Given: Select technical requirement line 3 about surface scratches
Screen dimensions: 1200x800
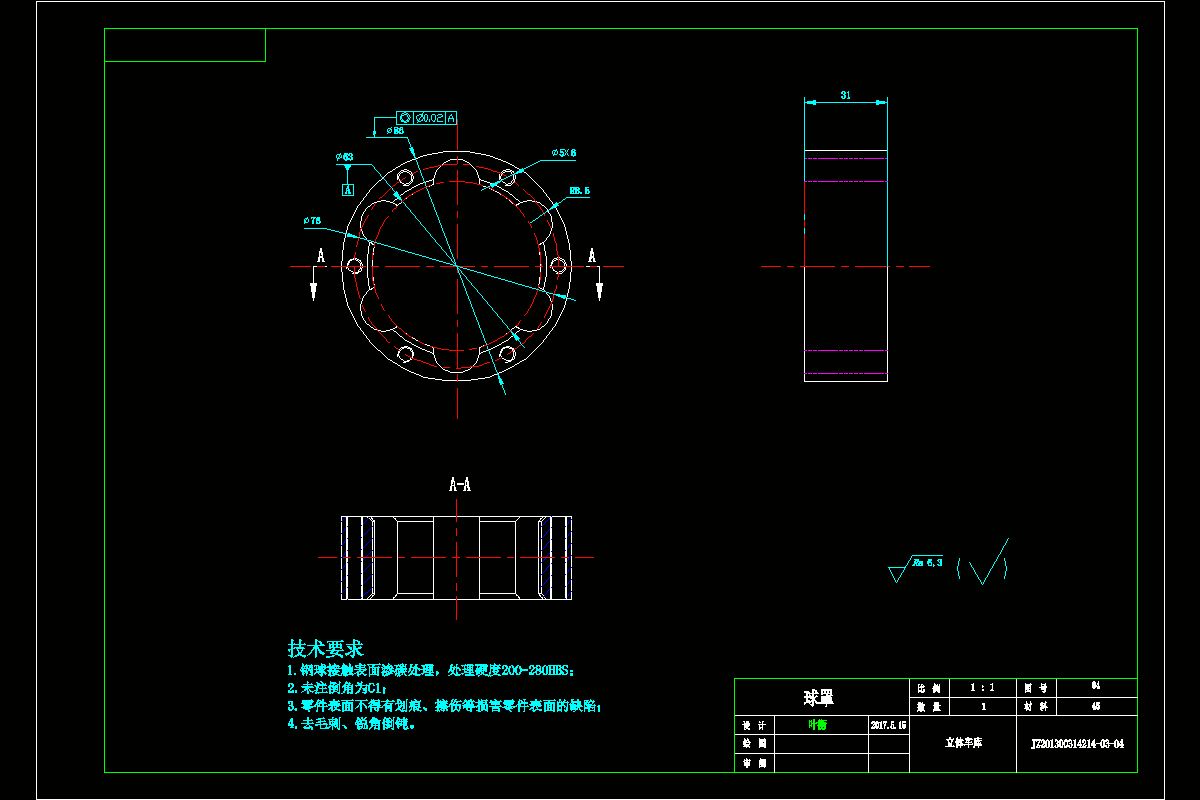Looking at the screenshot, I should [445, 705].
